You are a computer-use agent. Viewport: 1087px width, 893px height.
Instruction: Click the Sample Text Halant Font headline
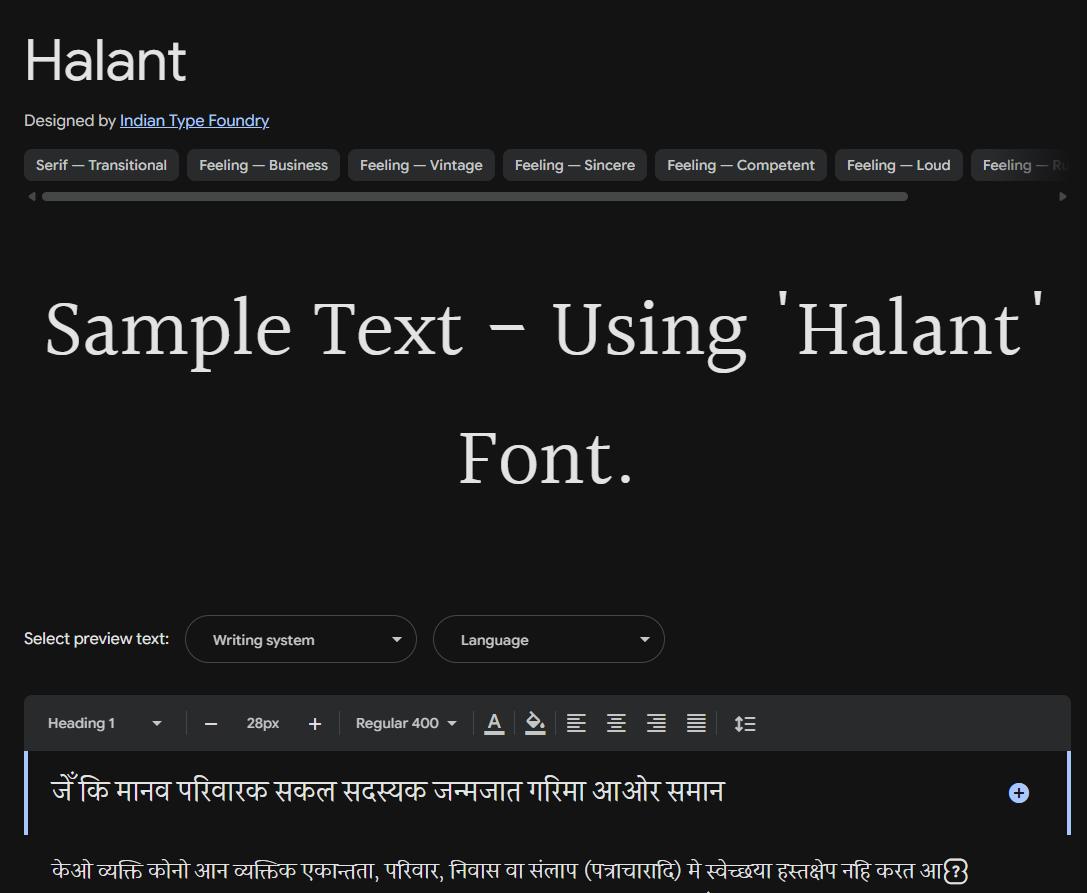(x=544, y=393)
